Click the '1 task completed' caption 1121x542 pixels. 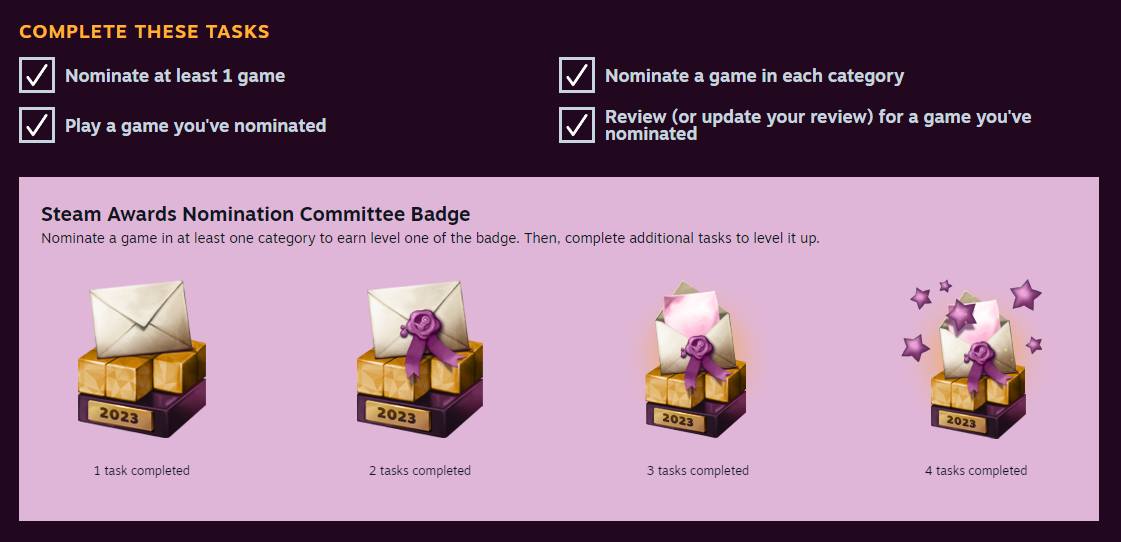point(141,471)
